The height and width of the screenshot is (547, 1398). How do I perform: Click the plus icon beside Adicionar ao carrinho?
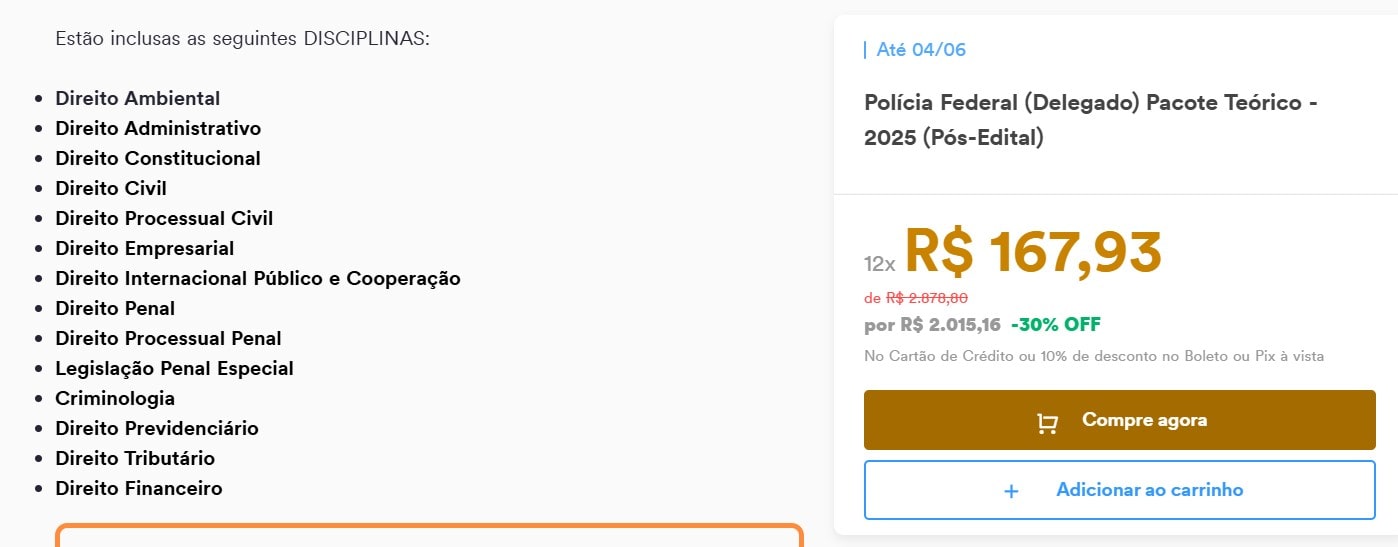click(x=1011, y=491)
